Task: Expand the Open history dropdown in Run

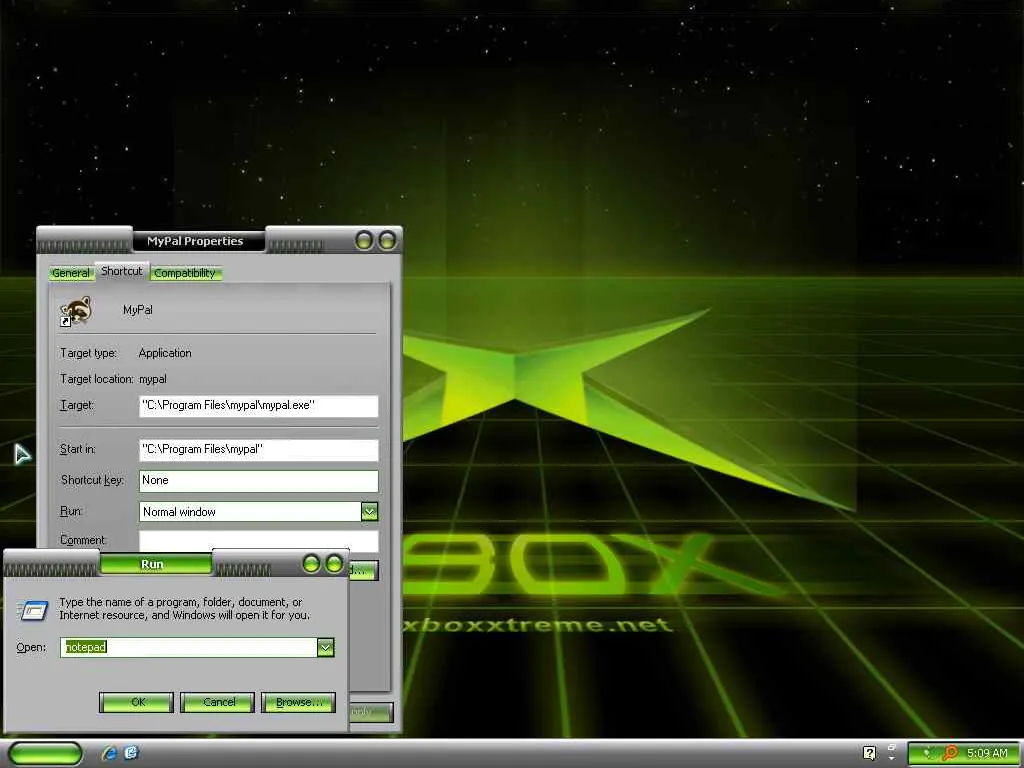Action: (x=325, y=647)
